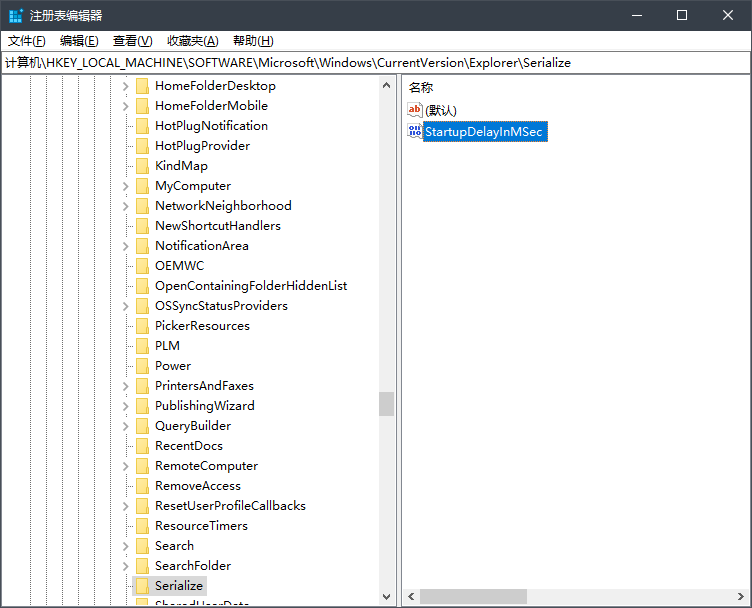Click the values pane horizontal scrollbar thumb
The height and width of the screenshot is (608, 752).
pos(473,596)
